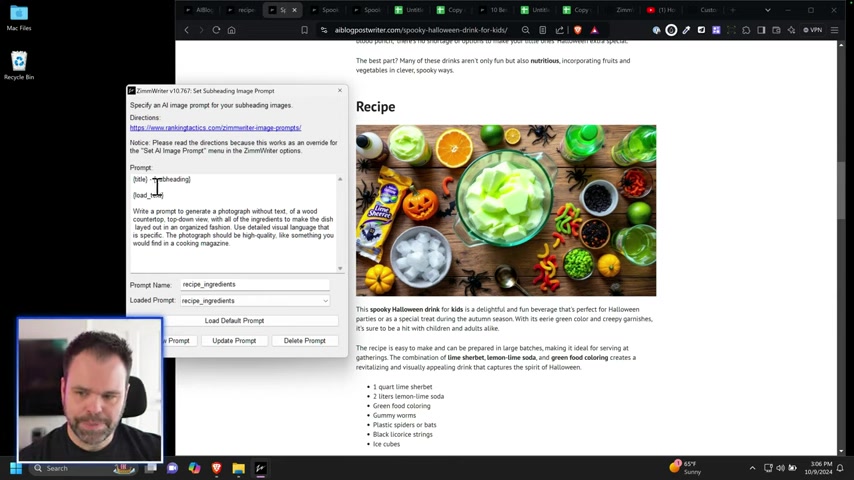Switch to the Custo browser tab

(706, 10)
